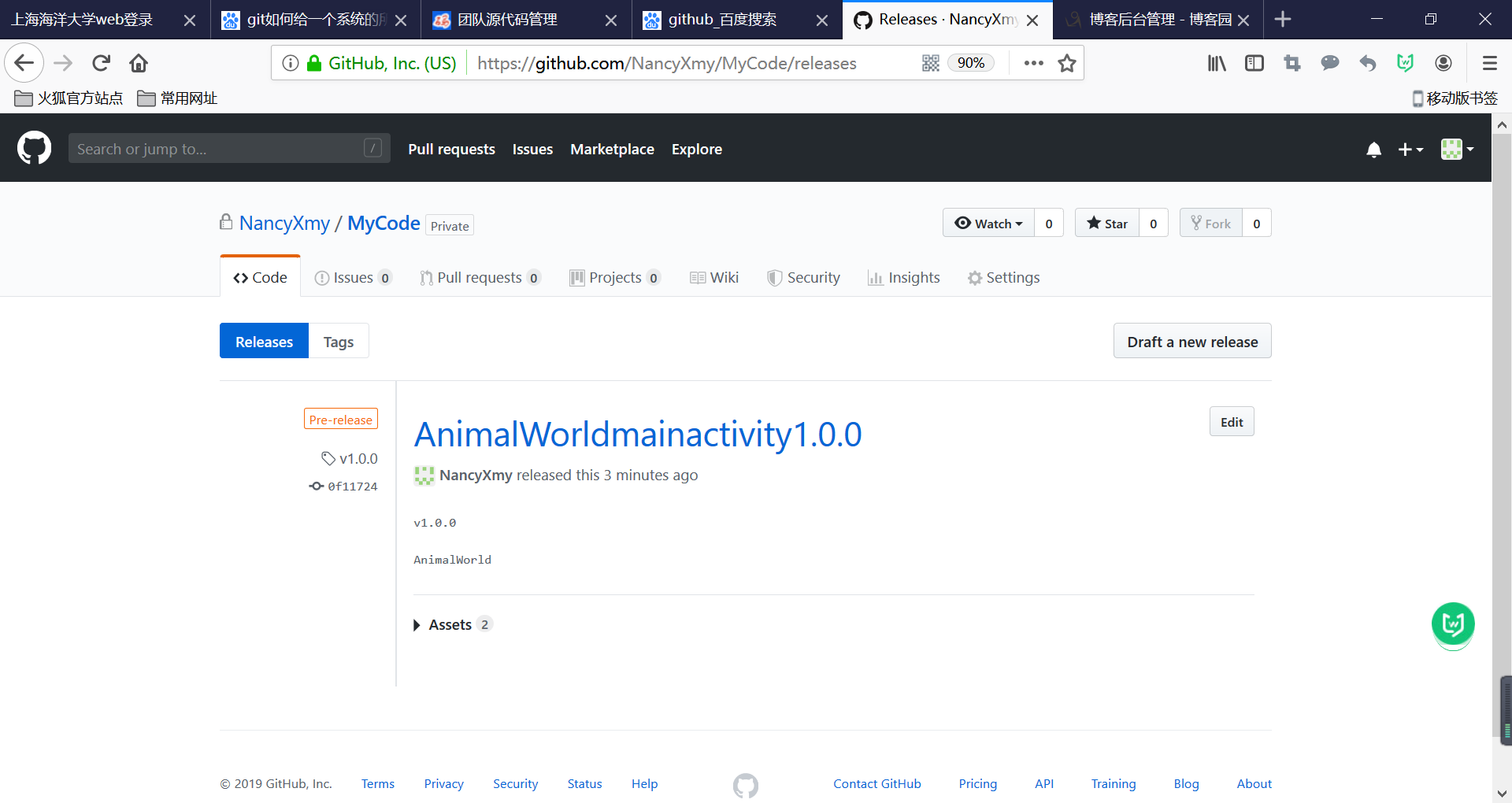Viewport: 1512px width, 803px height.
Task: Bookmark this page with the star icon
Action: (x=1067, y=63)
